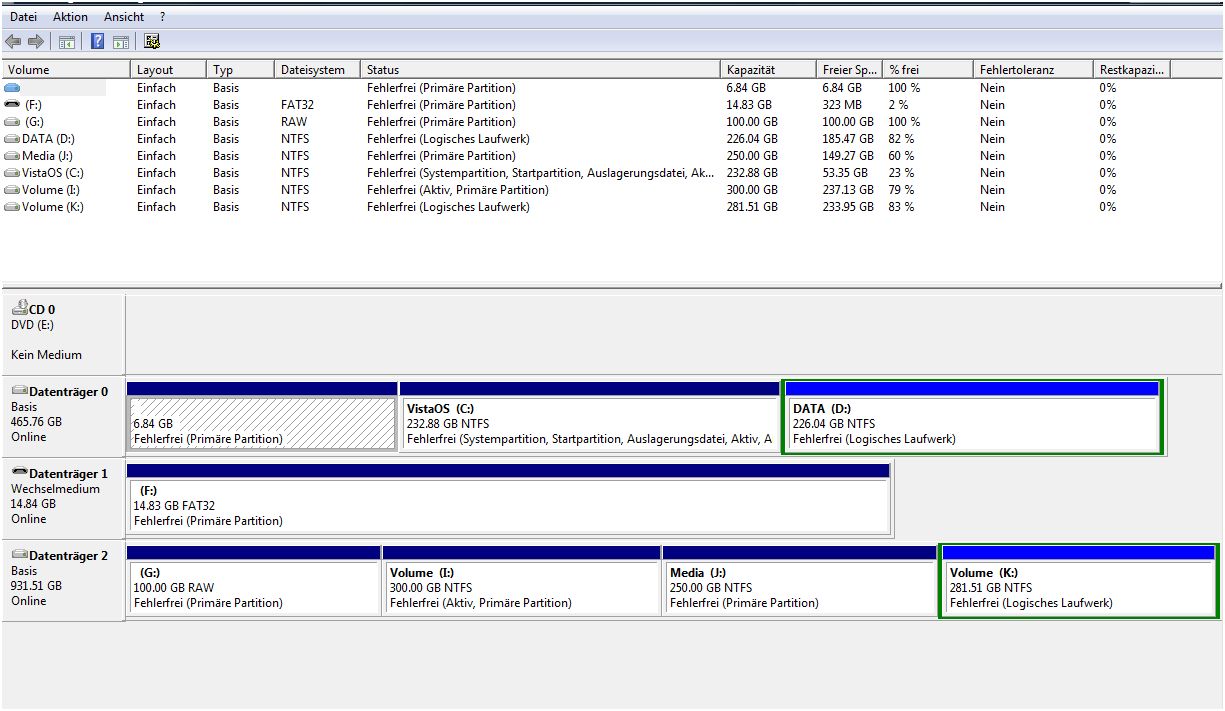Click the 'DVD (E:)' label
Image resolution: width=1225 pixels, height=711 pixels.
coord(33,325)
